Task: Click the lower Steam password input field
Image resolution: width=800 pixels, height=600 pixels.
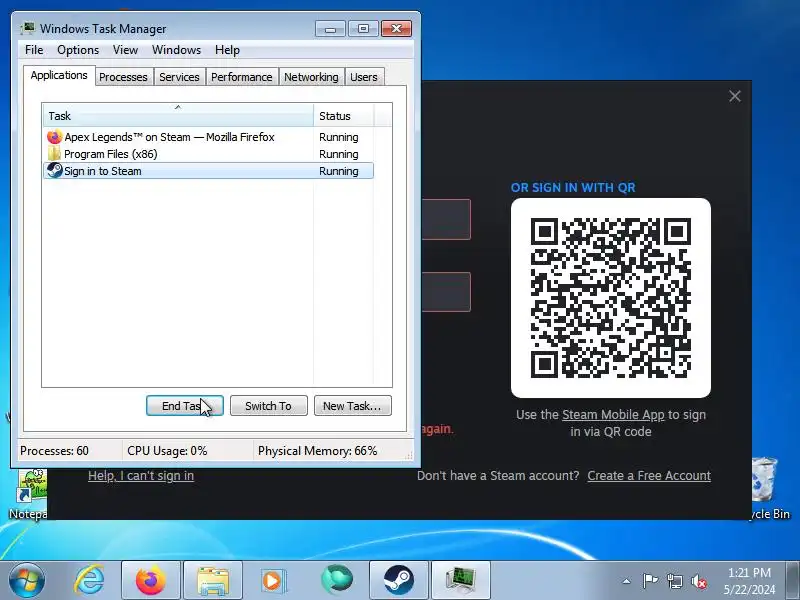Action: coord(446,292)
